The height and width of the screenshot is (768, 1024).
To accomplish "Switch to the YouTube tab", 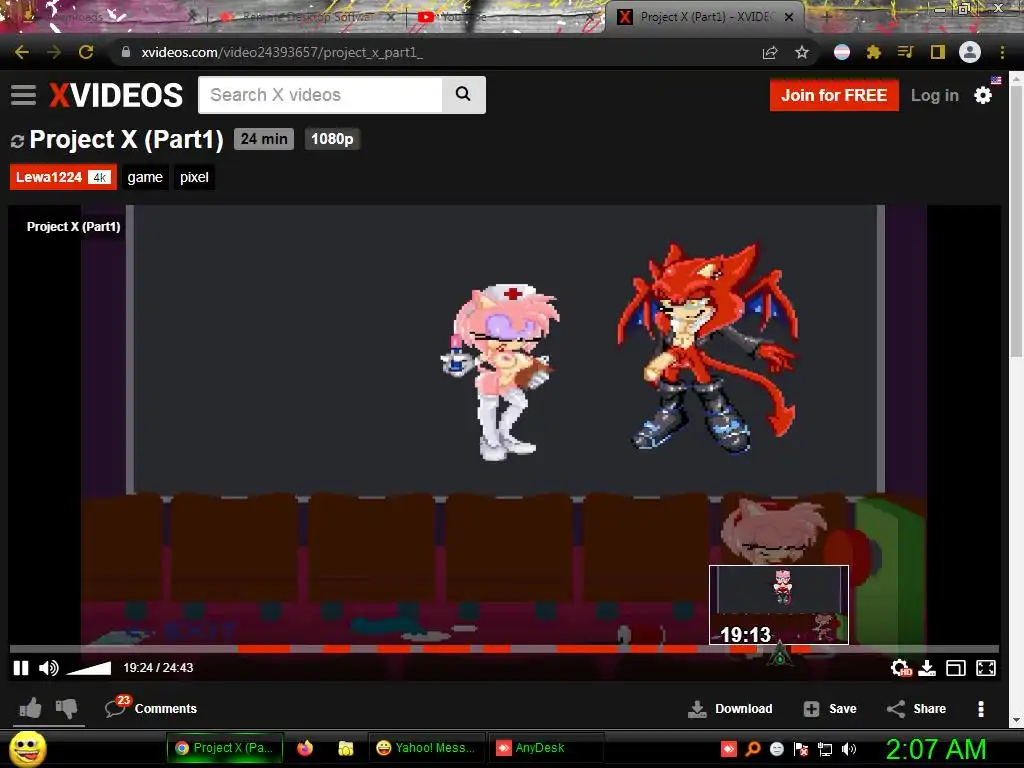I will (506, 17).
